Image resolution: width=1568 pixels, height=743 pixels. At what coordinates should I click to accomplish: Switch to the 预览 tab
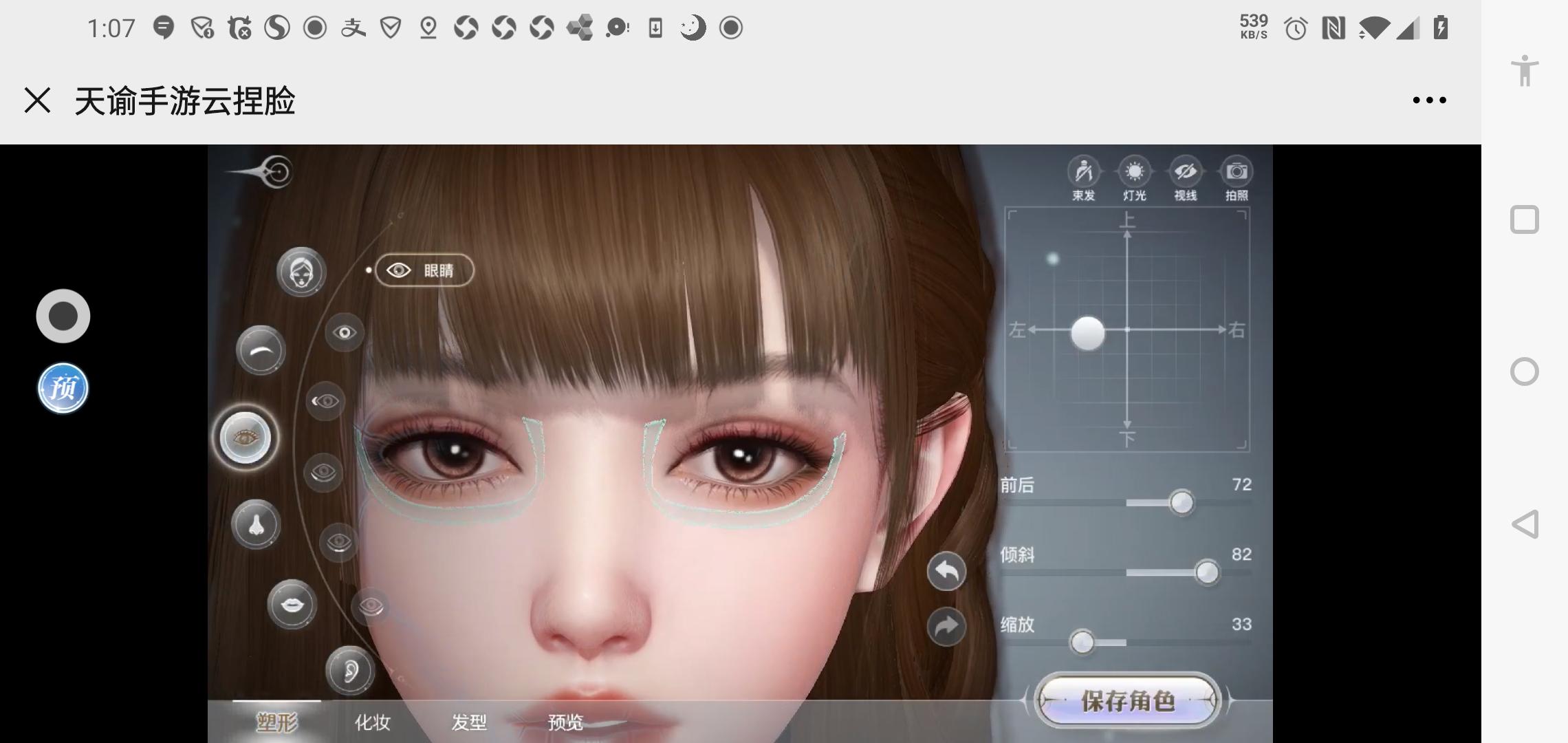tap(565, 722)
